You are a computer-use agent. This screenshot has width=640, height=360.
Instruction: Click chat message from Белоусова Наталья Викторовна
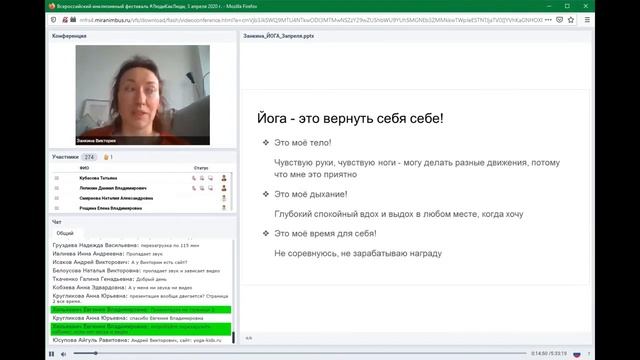tap(136, 271)
